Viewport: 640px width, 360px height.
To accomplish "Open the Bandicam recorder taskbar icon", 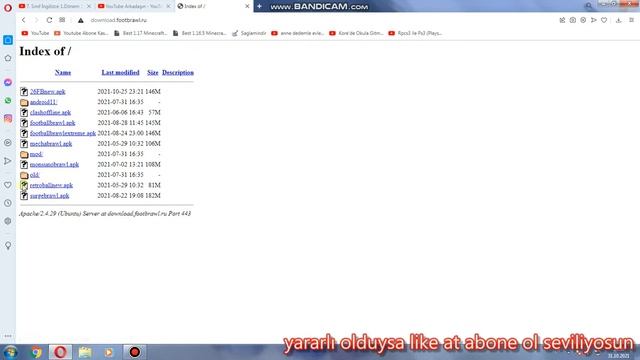I will click(135, 352).
